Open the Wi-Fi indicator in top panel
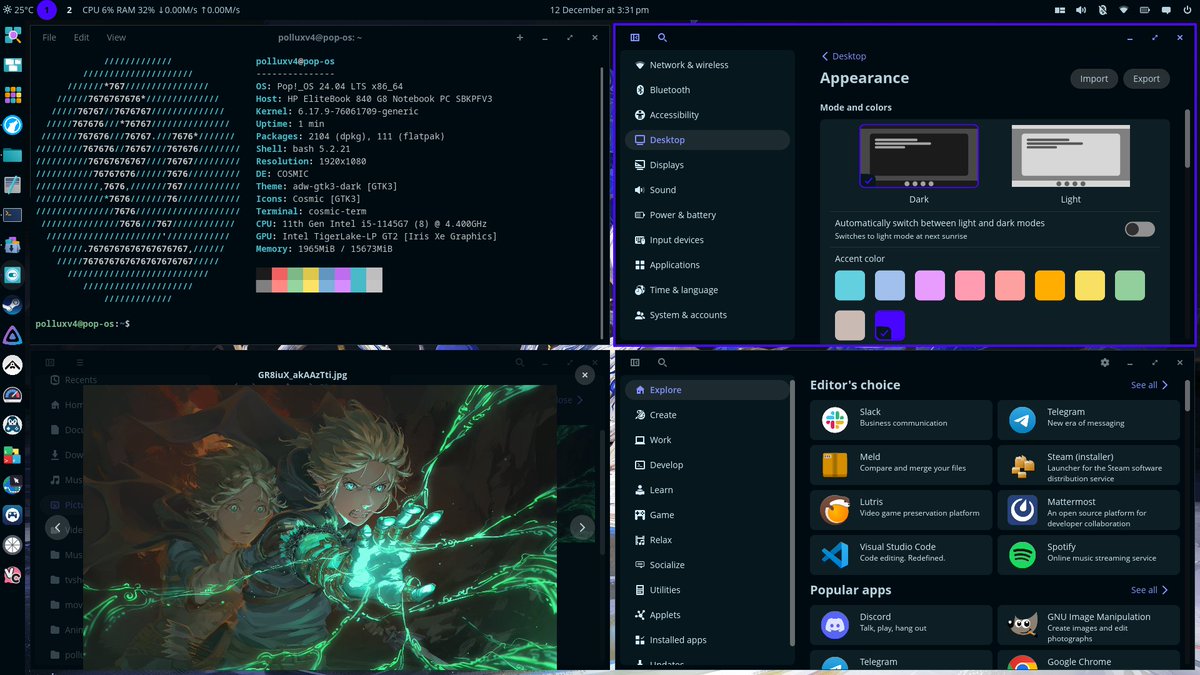 pos(1123,10)
